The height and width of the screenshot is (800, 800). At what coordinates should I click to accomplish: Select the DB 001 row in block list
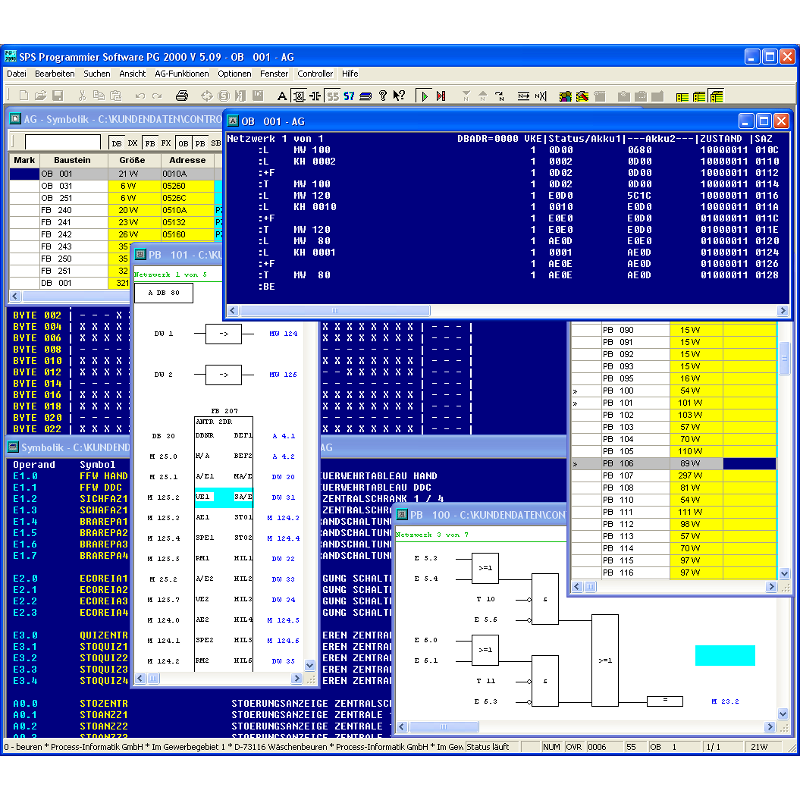coord(69,283)
